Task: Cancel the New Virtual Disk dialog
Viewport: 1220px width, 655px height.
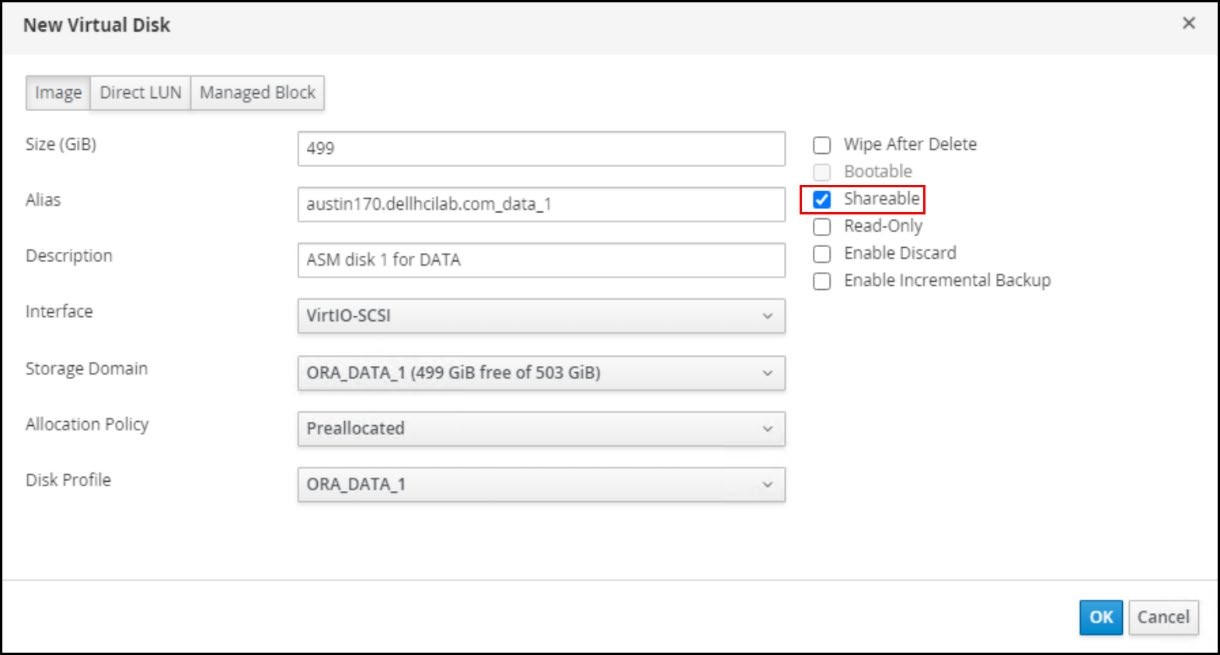Action: pos(1163,617)
